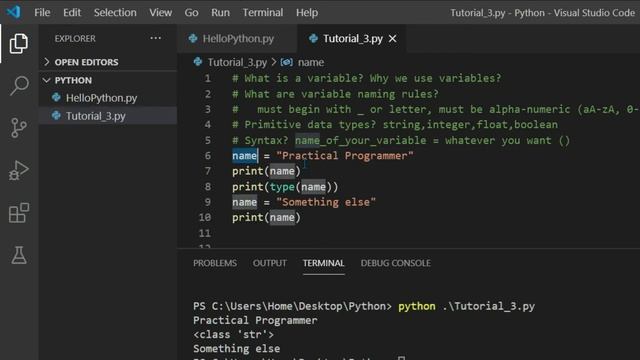This screenshot has height=360, width=640.
Task: Click variable symbol icon in breadcrumb
Action: point(287,62)
